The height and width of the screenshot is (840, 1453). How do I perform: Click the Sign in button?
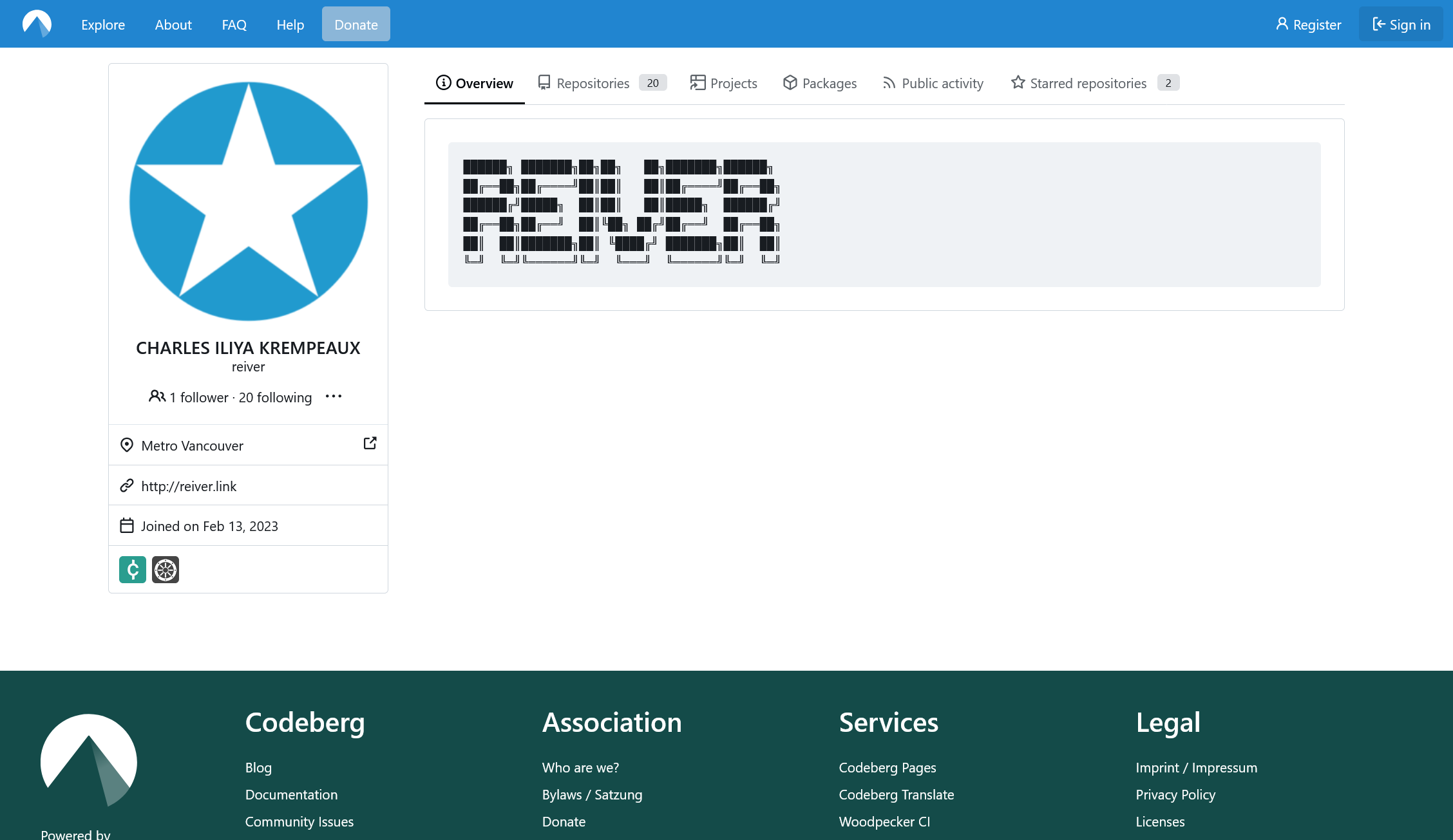point(1401,24)
